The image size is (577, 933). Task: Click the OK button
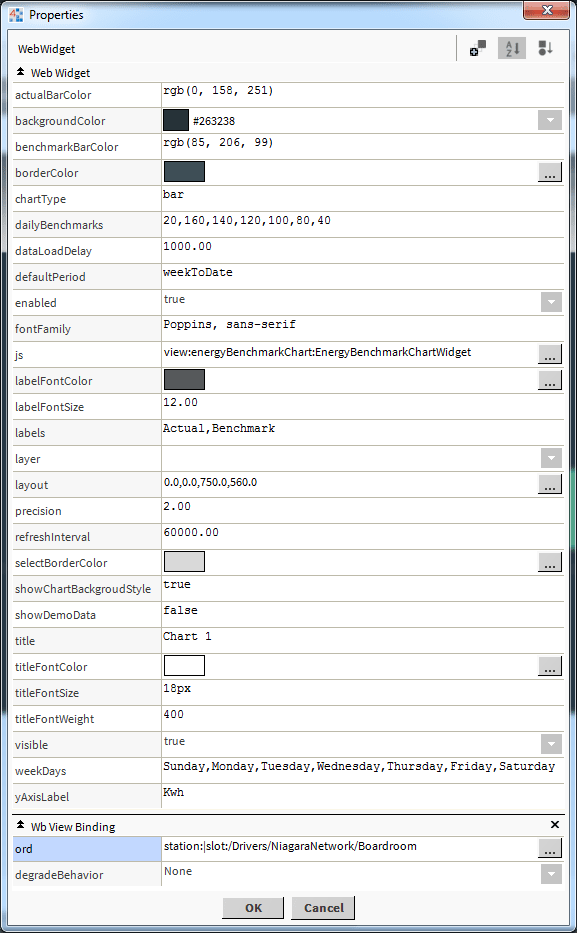coord(253,907)
